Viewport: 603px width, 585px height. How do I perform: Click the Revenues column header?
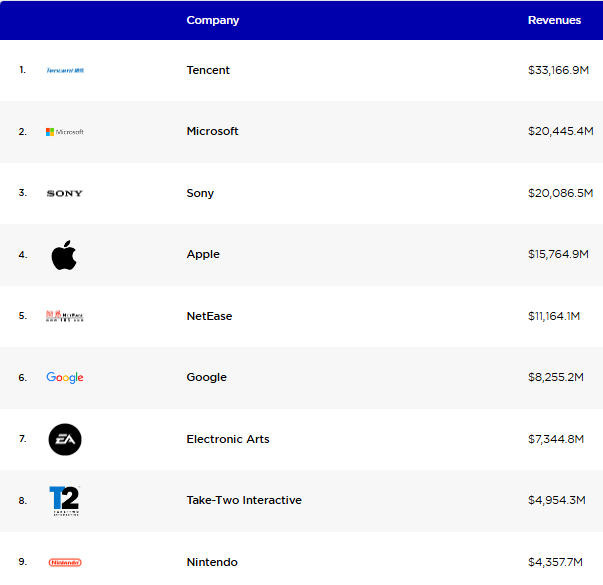tap(554, 20)
